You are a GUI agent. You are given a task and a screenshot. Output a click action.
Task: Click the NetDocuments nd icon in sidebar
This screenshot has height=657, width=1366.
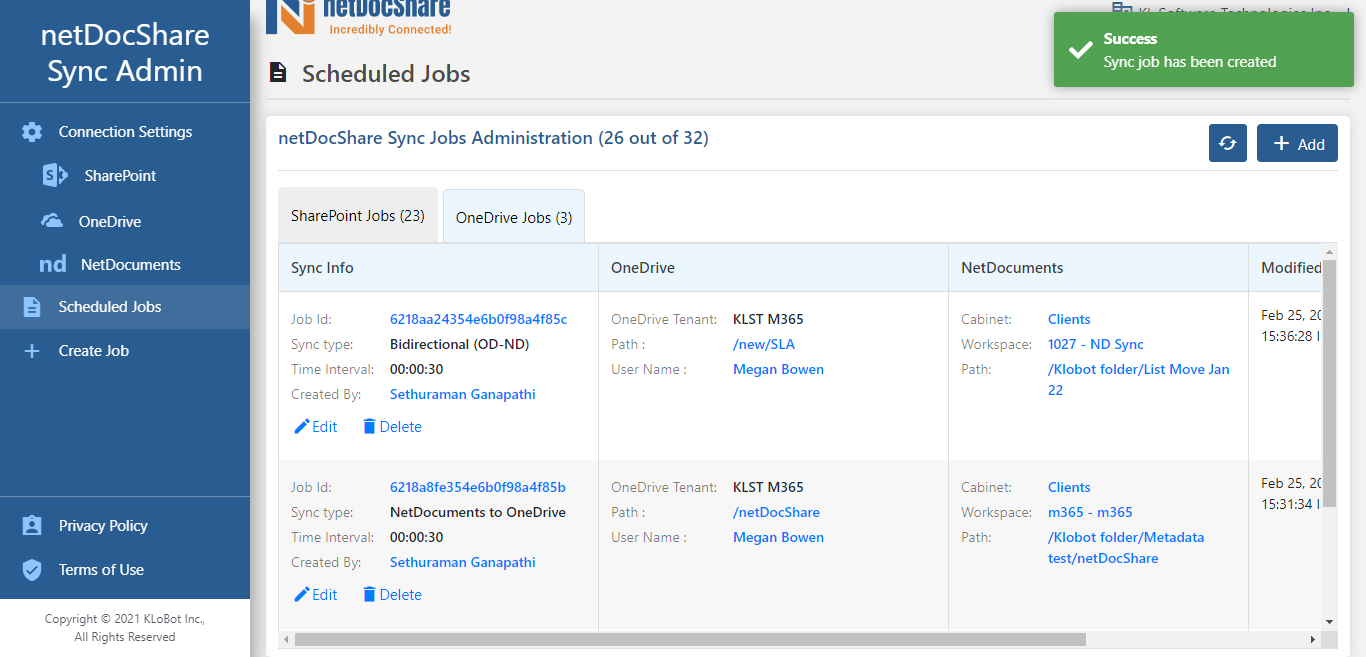click(53, 265)
